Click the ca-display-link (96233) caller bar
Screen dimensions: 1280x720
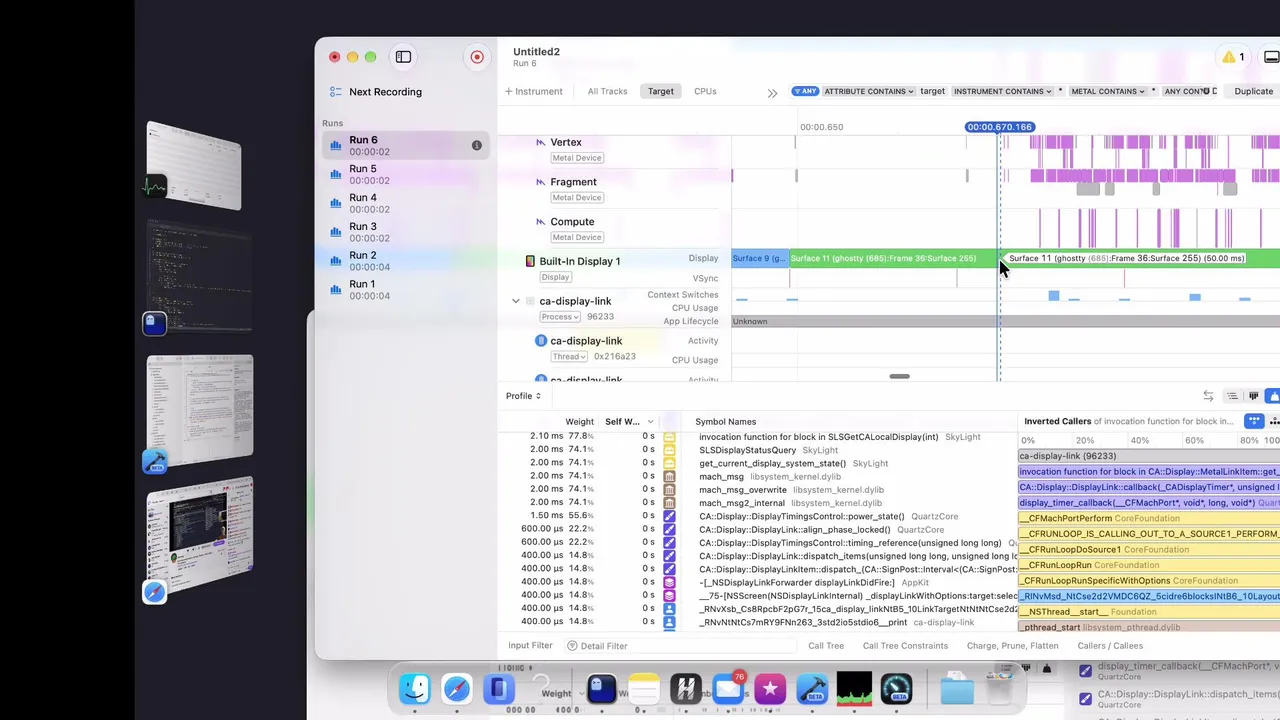point(1149,456)
